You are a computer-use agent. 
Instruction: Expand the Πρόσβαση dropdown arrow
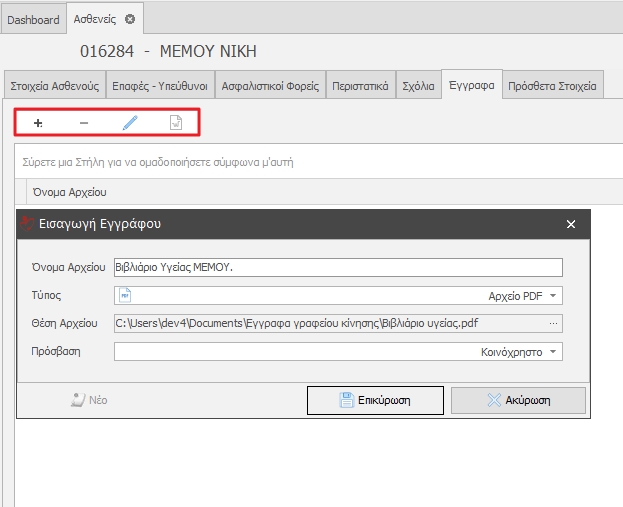tap(554, 352)
